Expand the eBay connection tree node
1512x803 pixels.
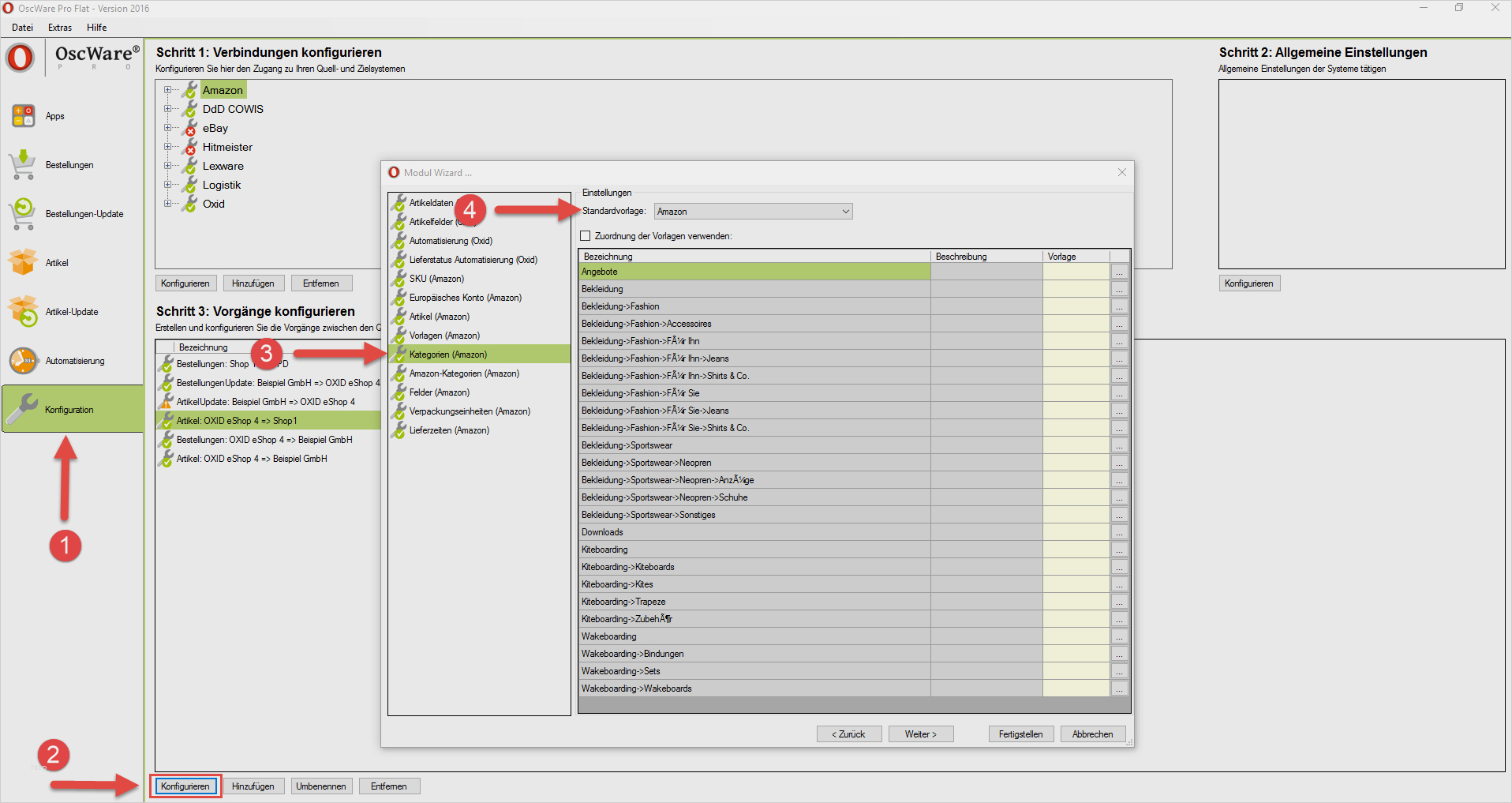[167, 128]
